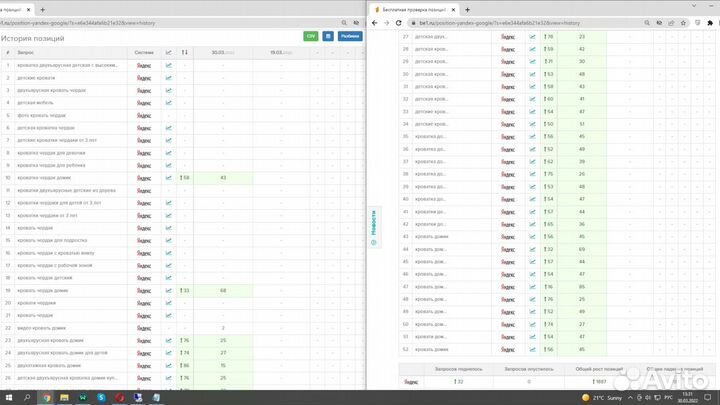Click the chart column header icon
This screenshot has width=720, height=405.
pos(169,52)
